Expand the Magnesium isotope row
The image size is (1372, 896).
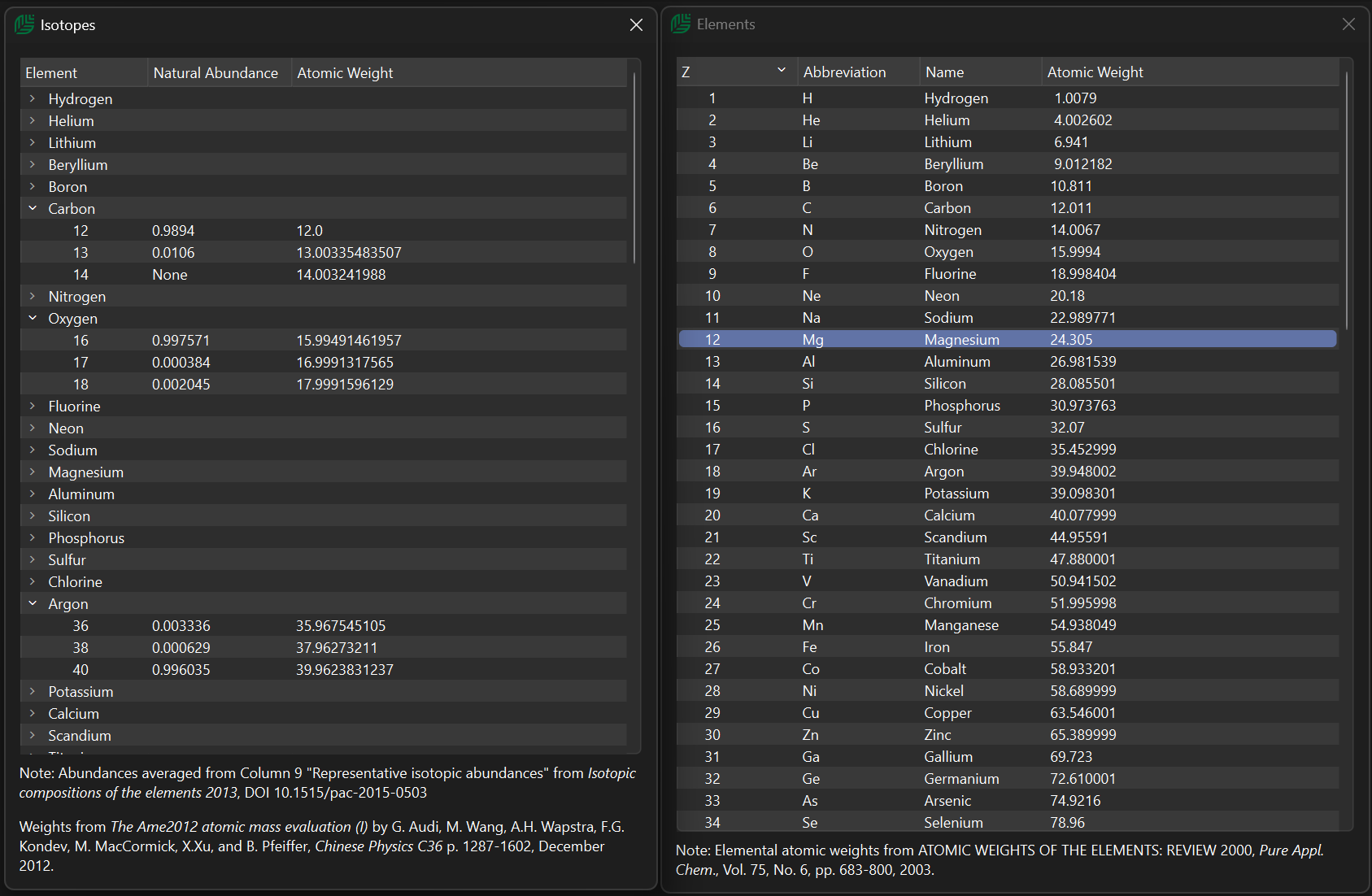pos(33,472)
